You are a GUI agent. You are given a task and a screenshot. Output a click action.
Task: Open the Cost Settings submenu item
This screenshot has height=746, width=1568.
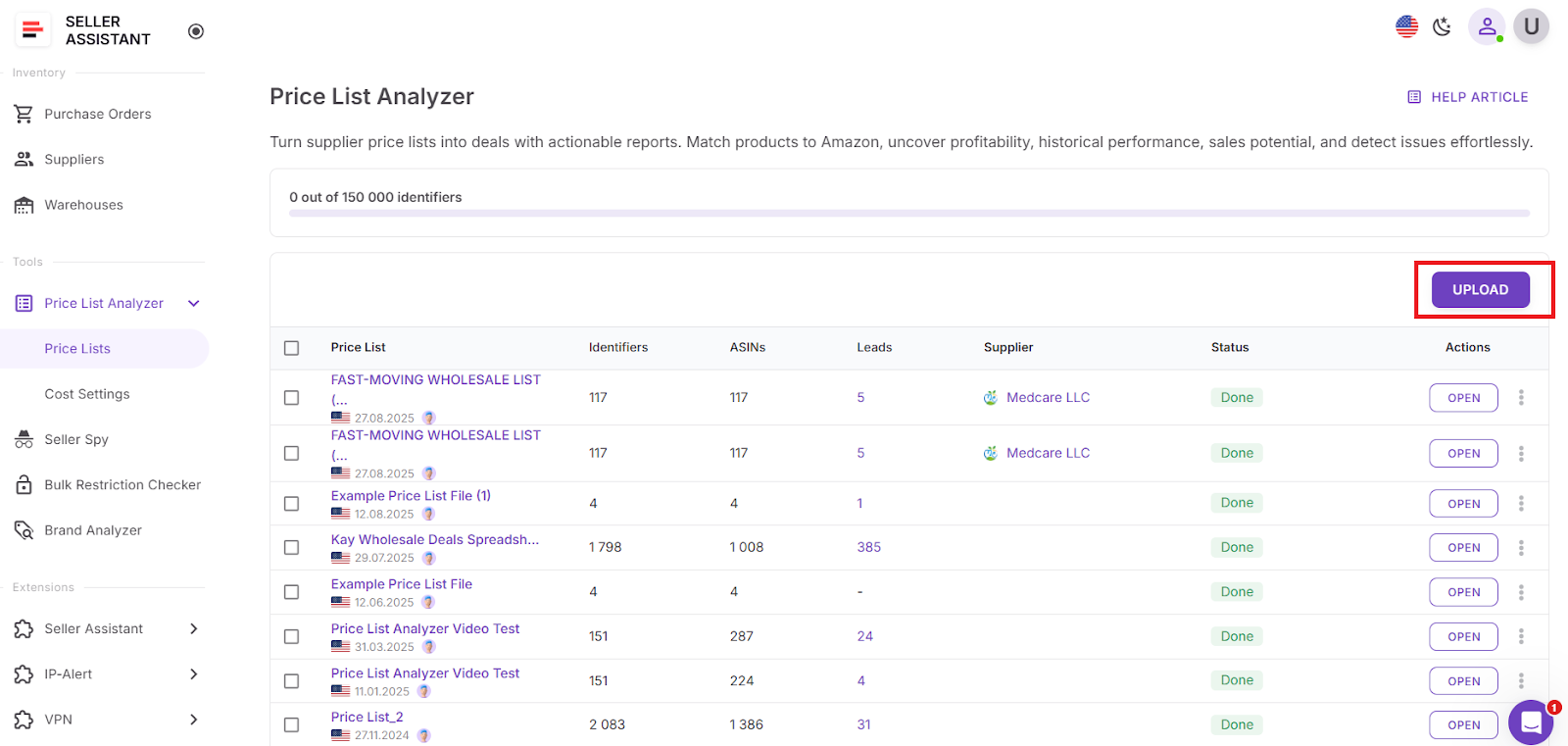point(87,394)
